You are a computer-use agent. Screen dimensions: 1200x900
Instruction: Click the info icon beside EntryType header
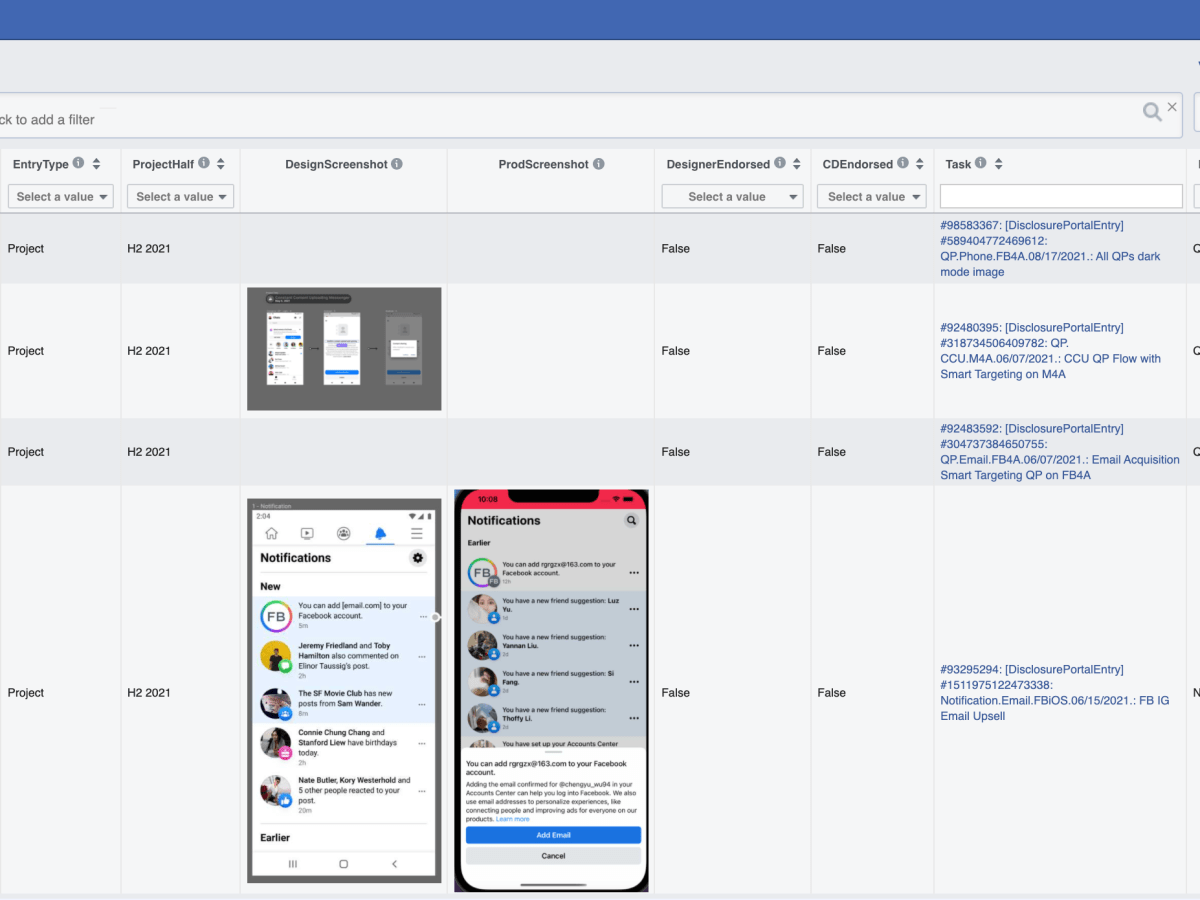click(78, 164)
